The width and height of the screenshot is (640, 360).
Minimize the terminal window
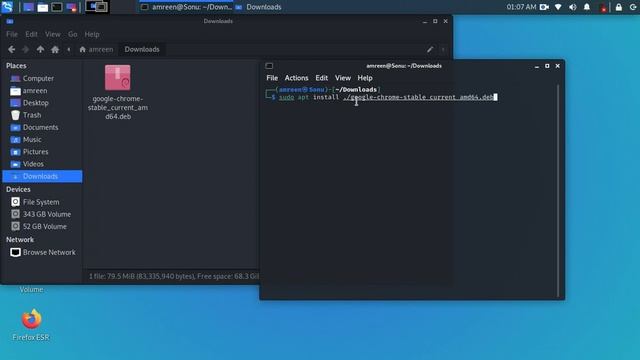pyautogui.click(x=537, y=66)
